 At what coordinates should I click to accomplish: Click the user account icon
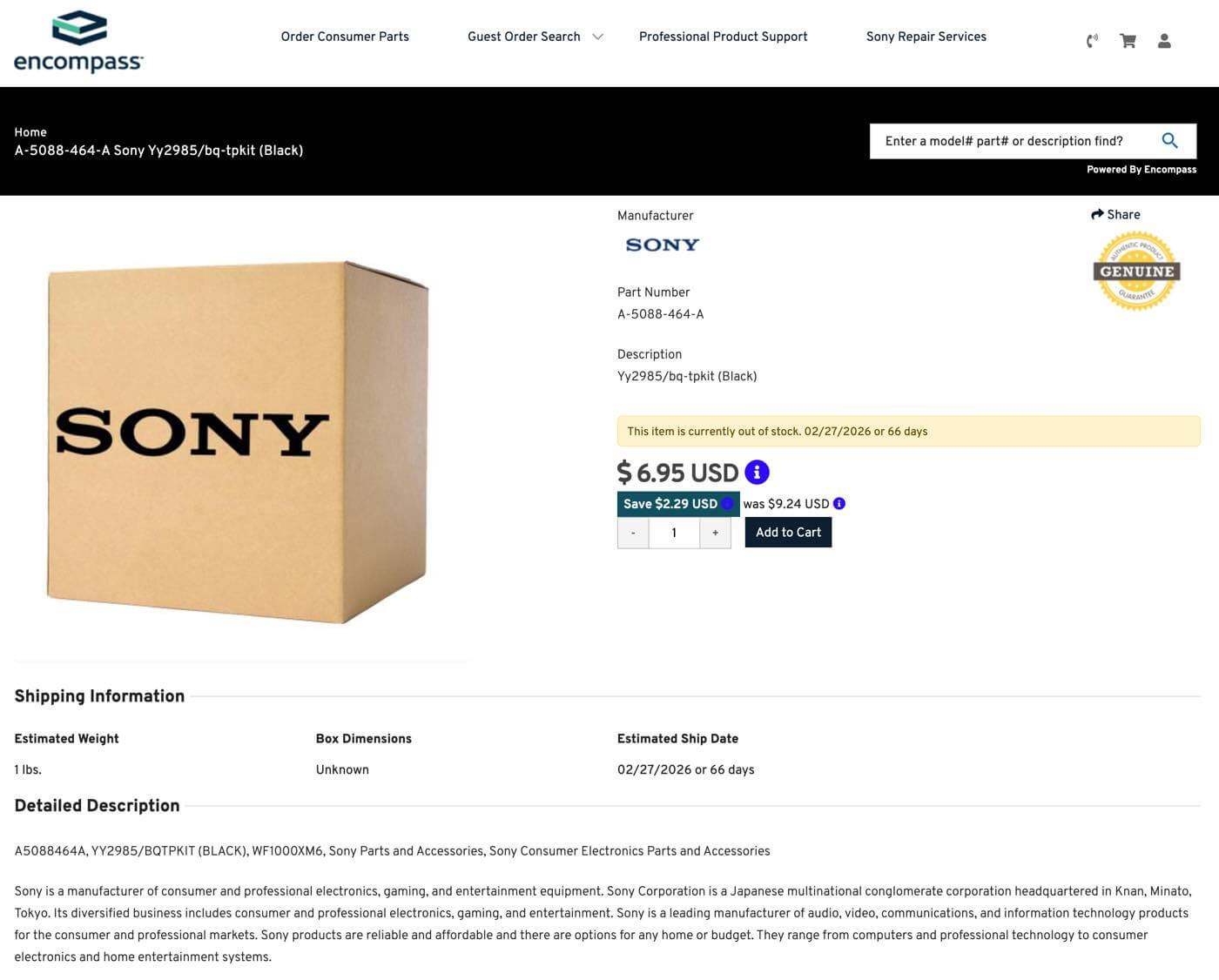[x=1164, y=41]
